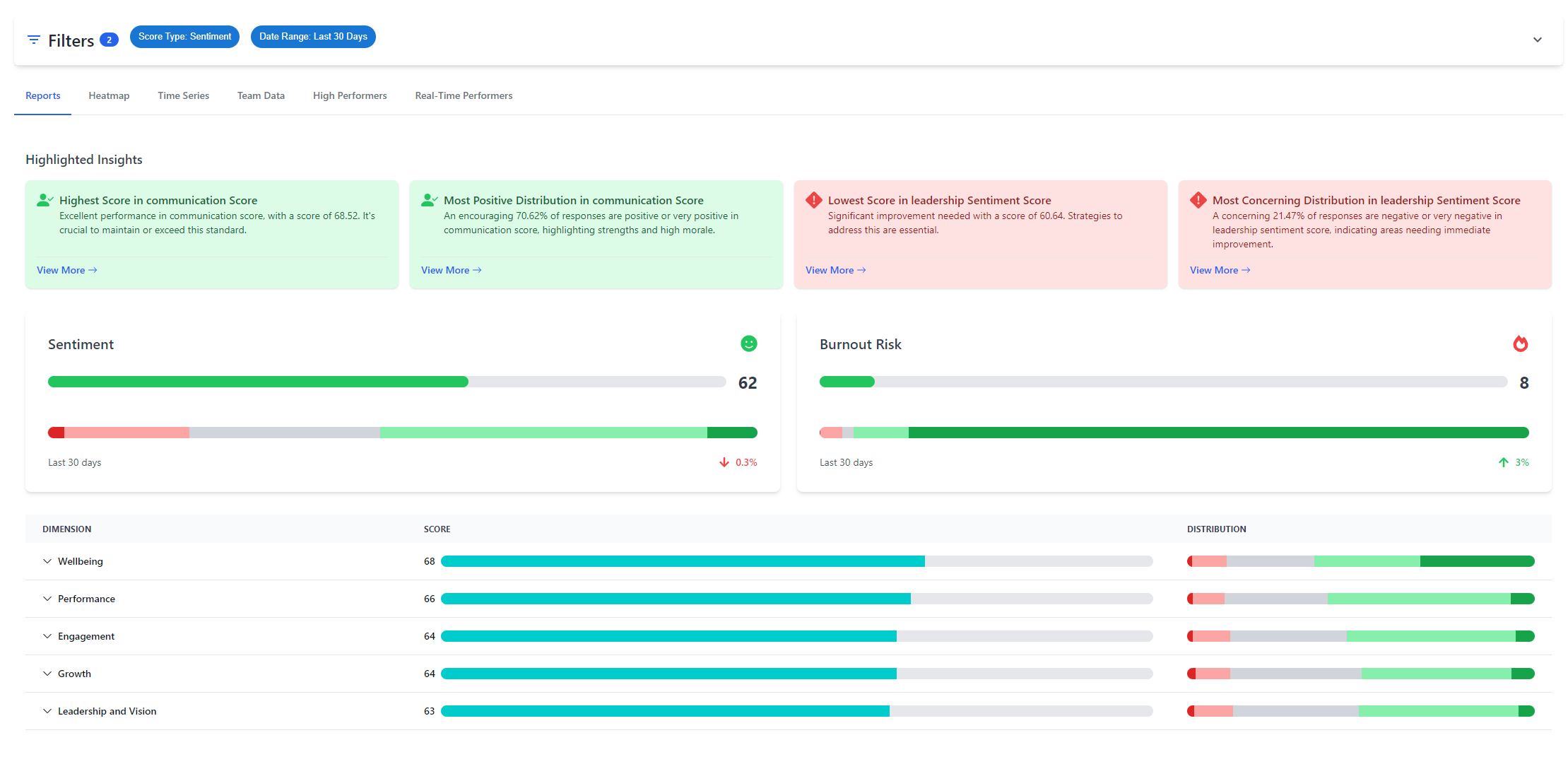Click the Date Range: Last 30 Days chip
The height and width of the screenshot is (769, 1568).
[x=313, y=36]
